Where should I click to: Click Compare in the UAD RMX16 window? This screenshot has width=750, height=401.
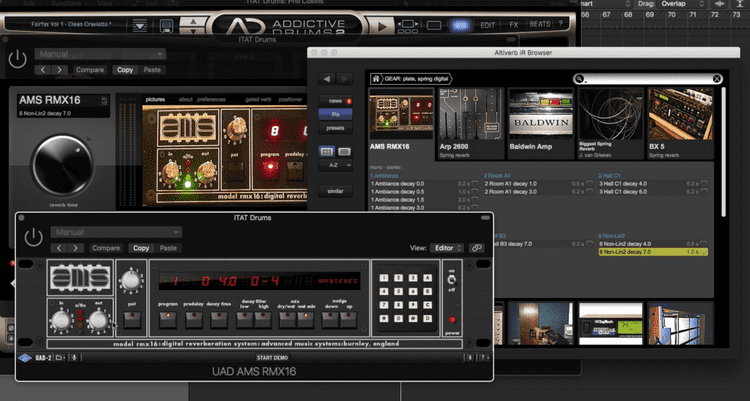point(106,248)
